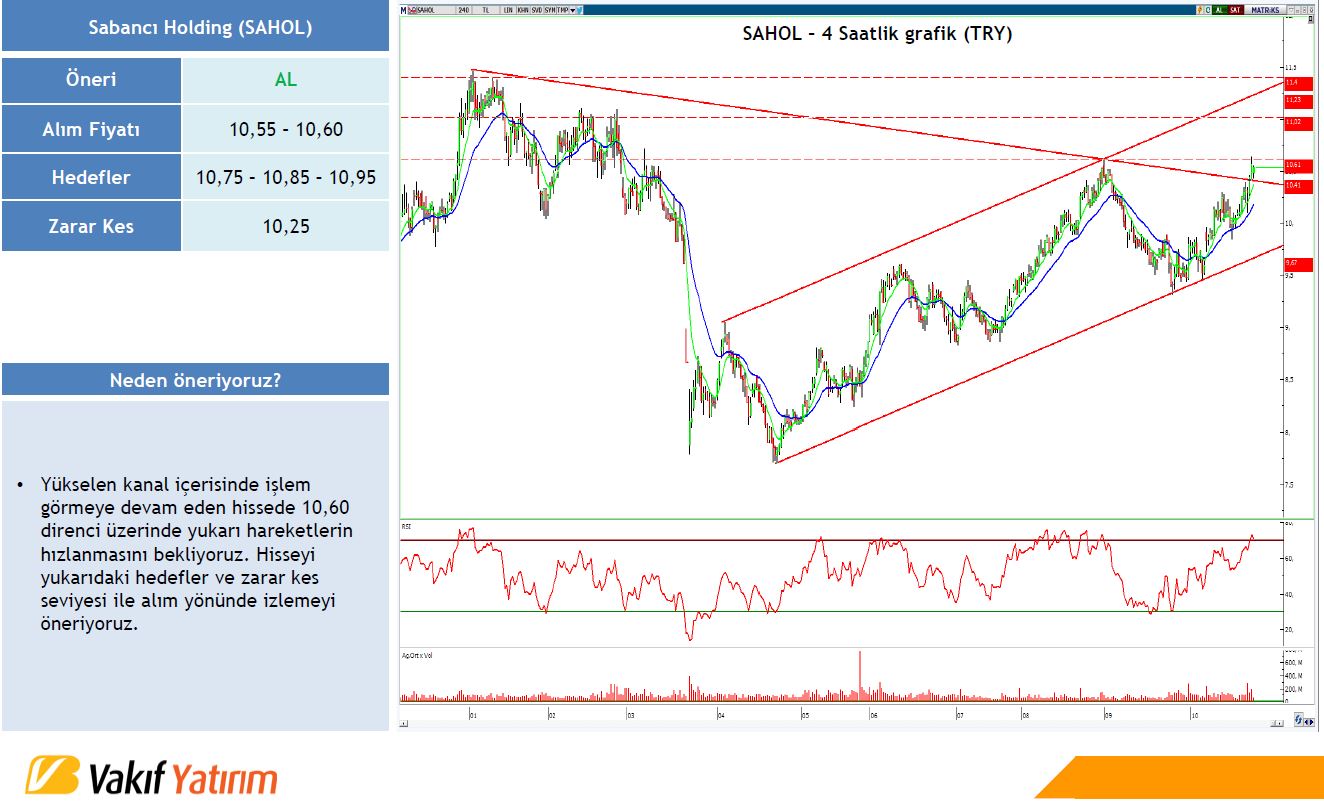Click the SVD toolbar button
The height and width of the screenshot is (801, 1324).
(x=537, y=10)
